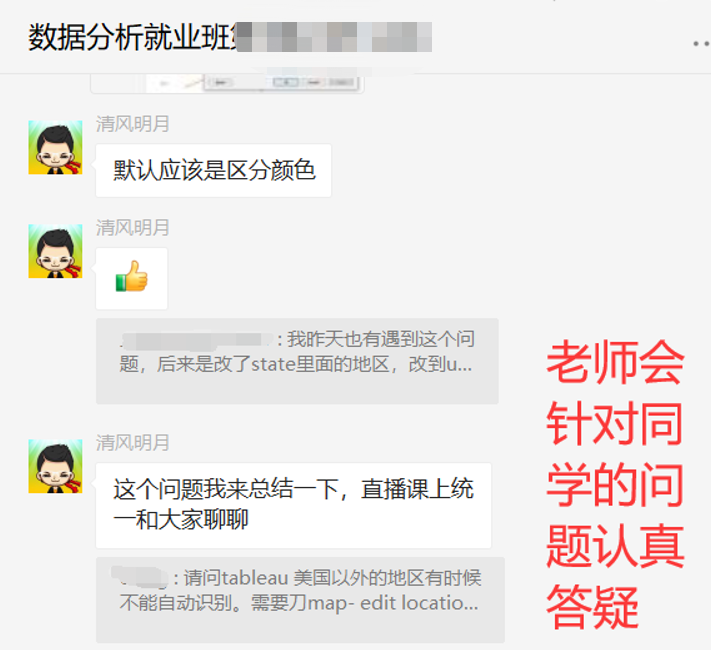This screenshot has height=650, width=711.
Task: Select the '这个问题我来总结一下' message bubble
Action: click(293, 505)
